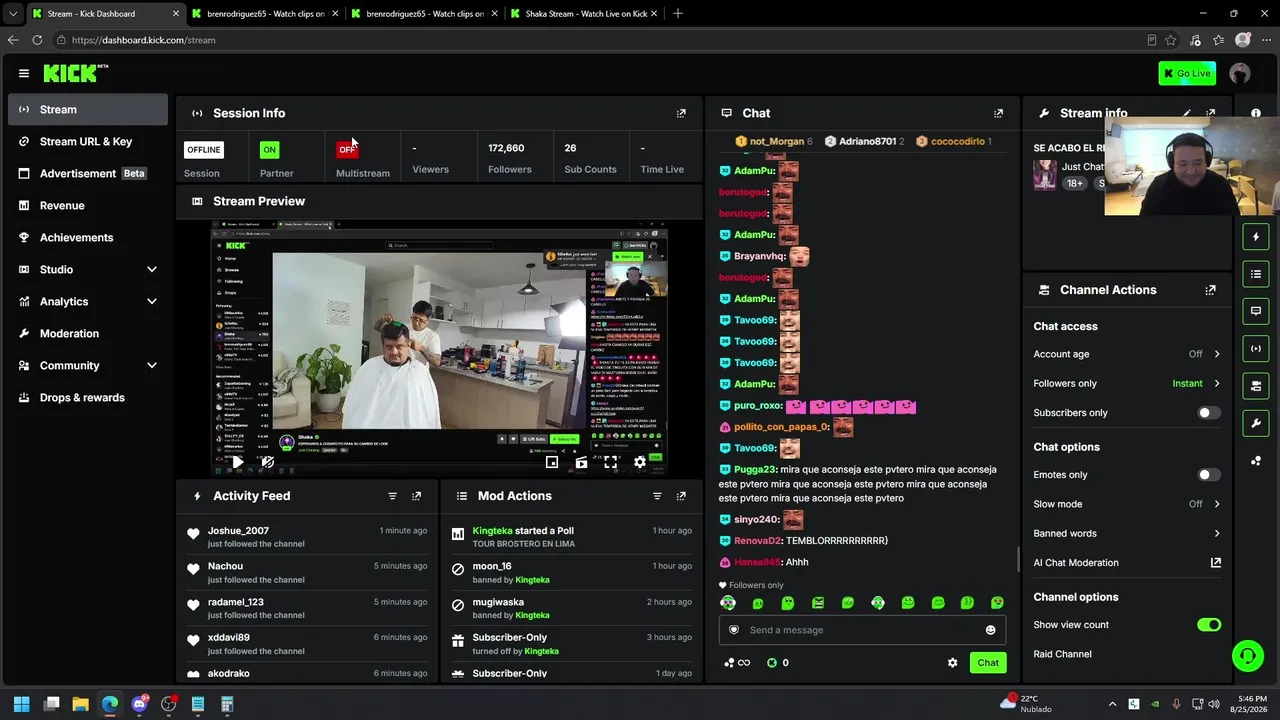Focus the browser address bar
The height and width of the screenshot is (720, 1280).
click(600, 40)
